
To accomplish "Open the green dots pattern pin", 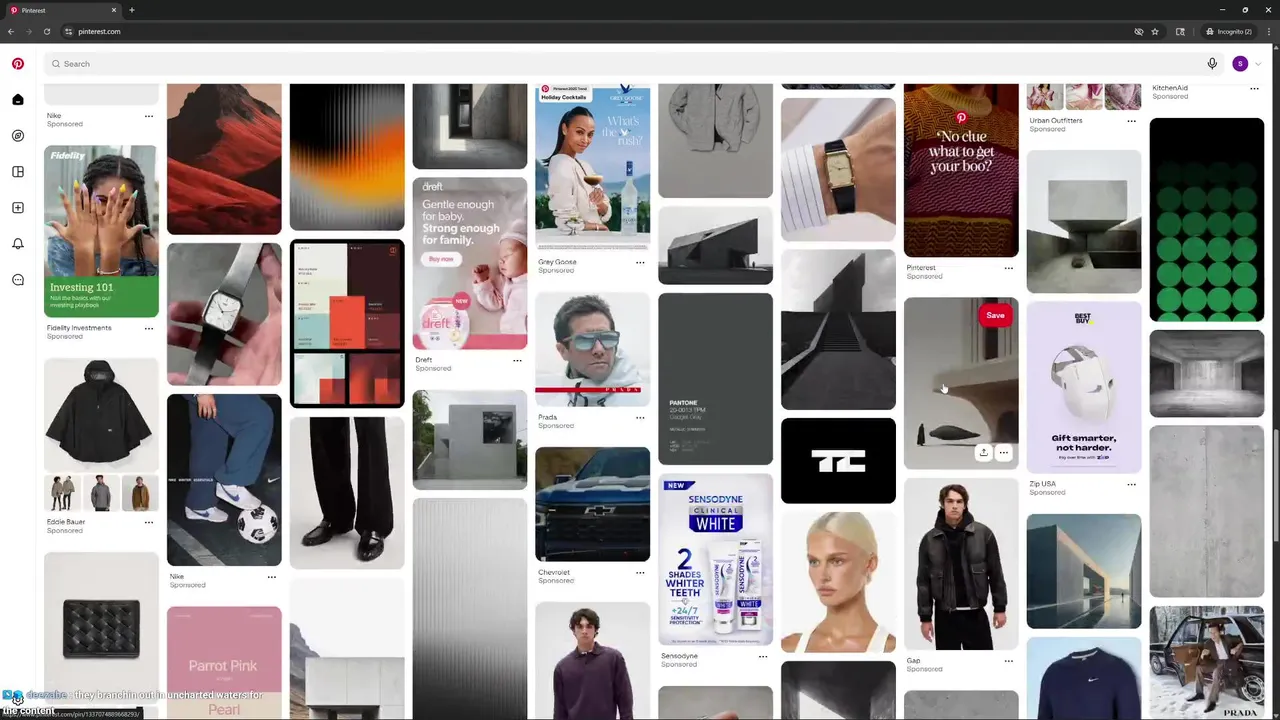I will (x=1206, y=220).
